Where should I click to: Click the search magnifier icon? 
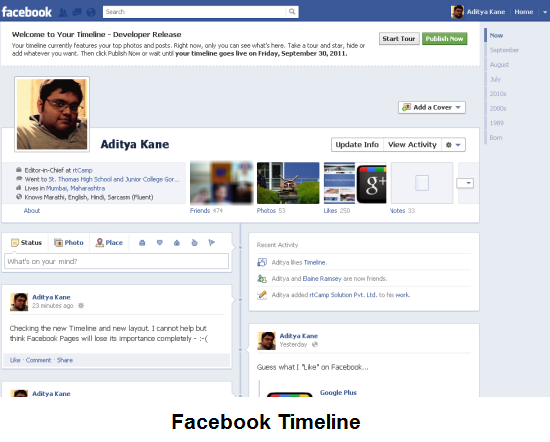click(292, 12)
